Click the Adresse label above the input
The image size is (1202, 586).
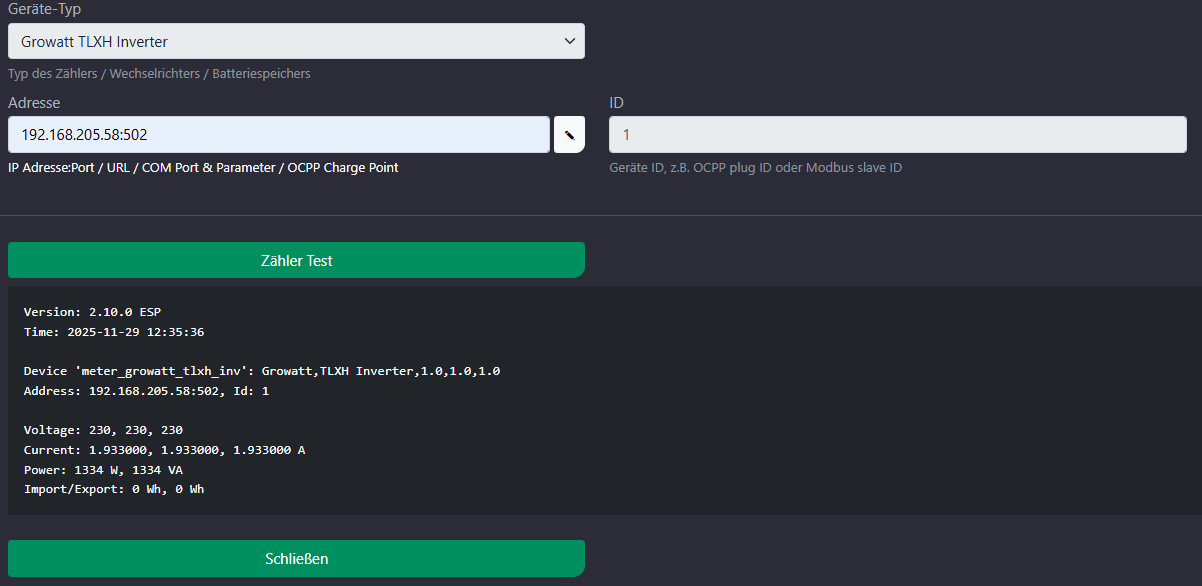tap(34, 102)
